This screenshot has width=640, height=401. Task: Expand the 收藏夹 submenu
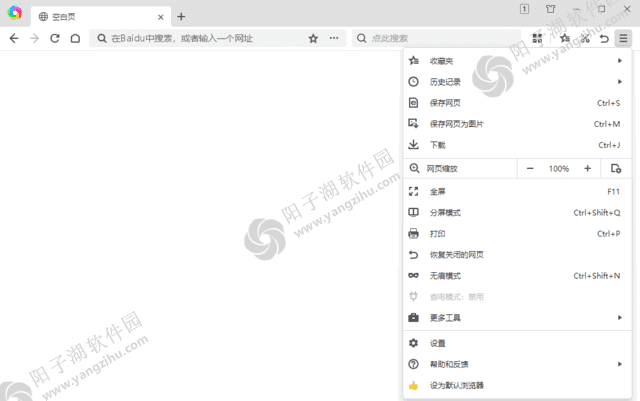[620, 60]
